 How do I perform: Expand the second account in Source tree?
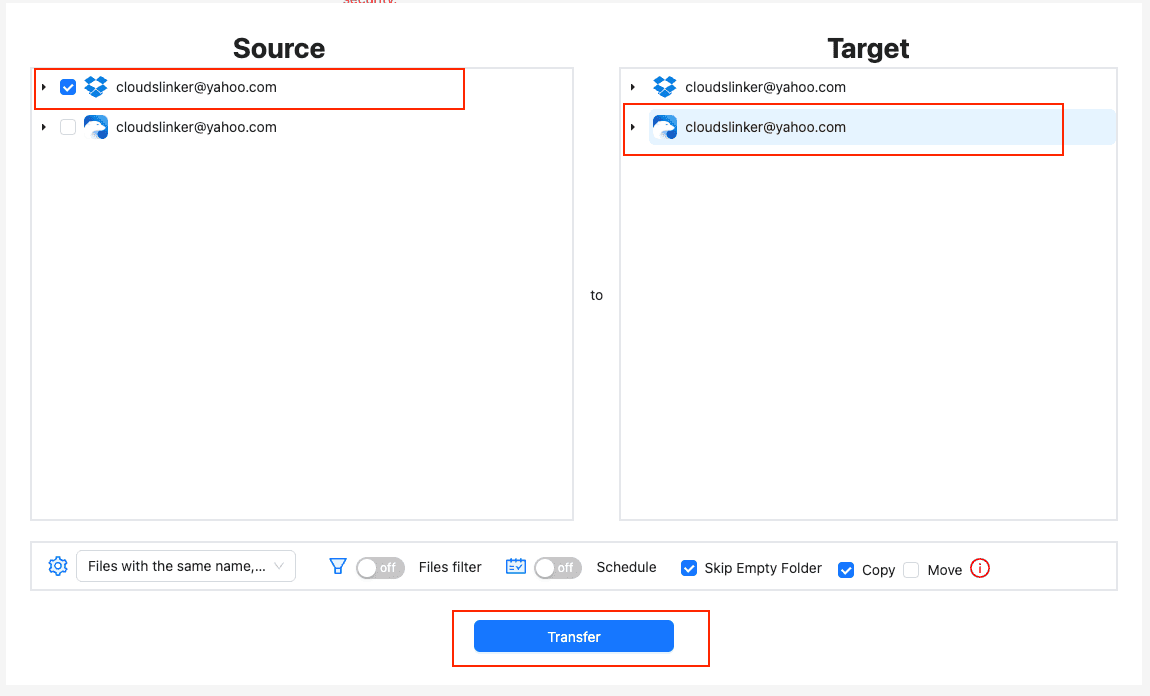point(44,127)
